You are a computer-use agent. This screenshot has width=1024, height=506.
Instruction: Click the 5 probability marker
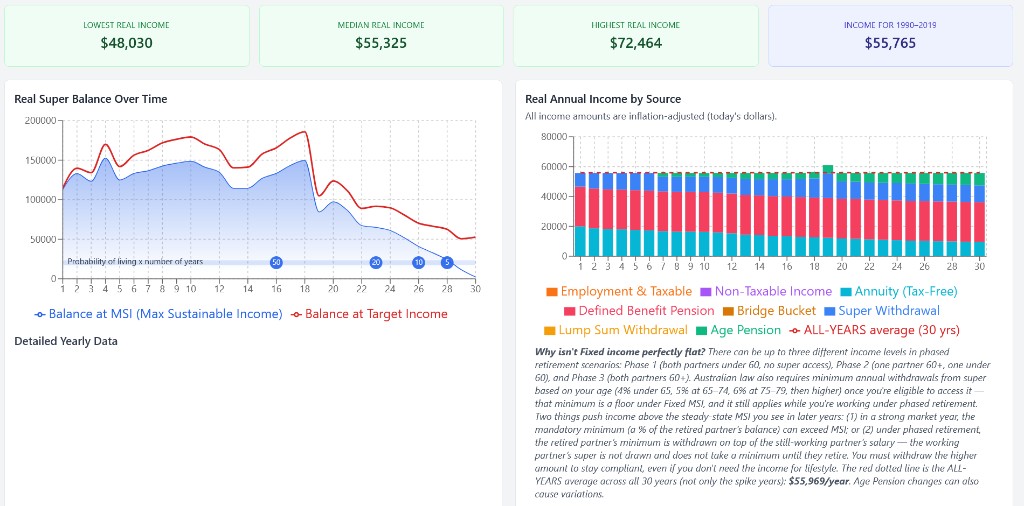tap(447, 262)
